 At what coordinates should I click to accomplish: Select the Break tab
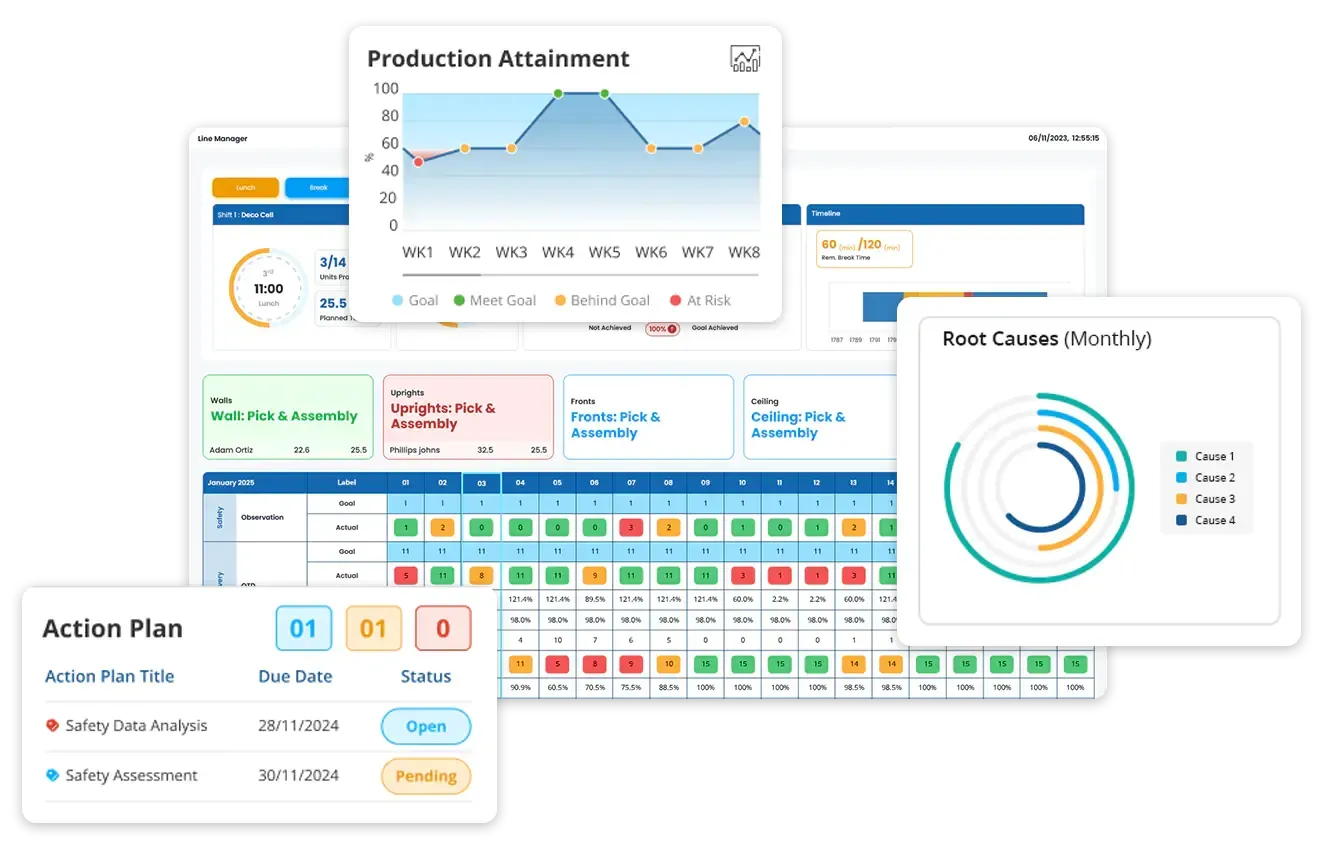click(x=318, y=187)
